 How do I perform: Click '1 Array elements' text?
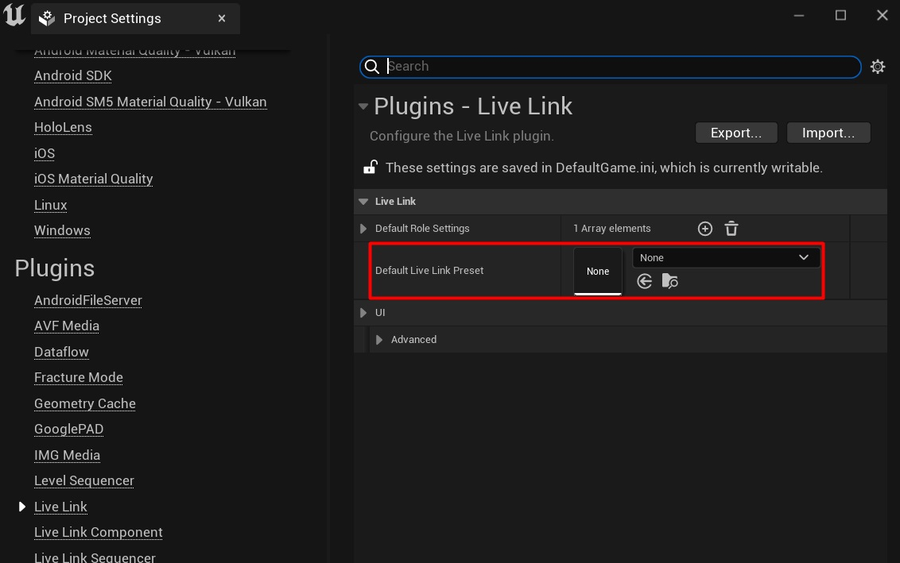click(612, 228)
